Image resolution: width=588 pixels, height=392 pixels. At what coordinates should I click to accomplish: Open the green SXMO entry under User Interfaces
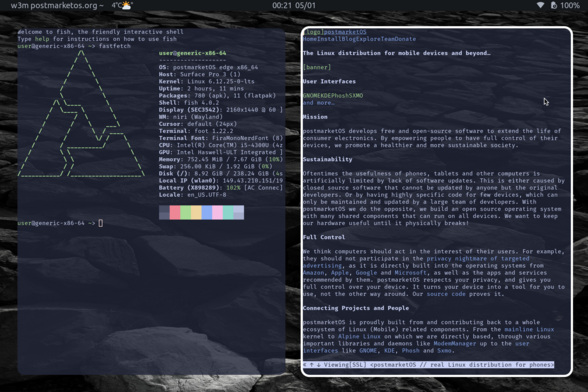tap(356, 96)
